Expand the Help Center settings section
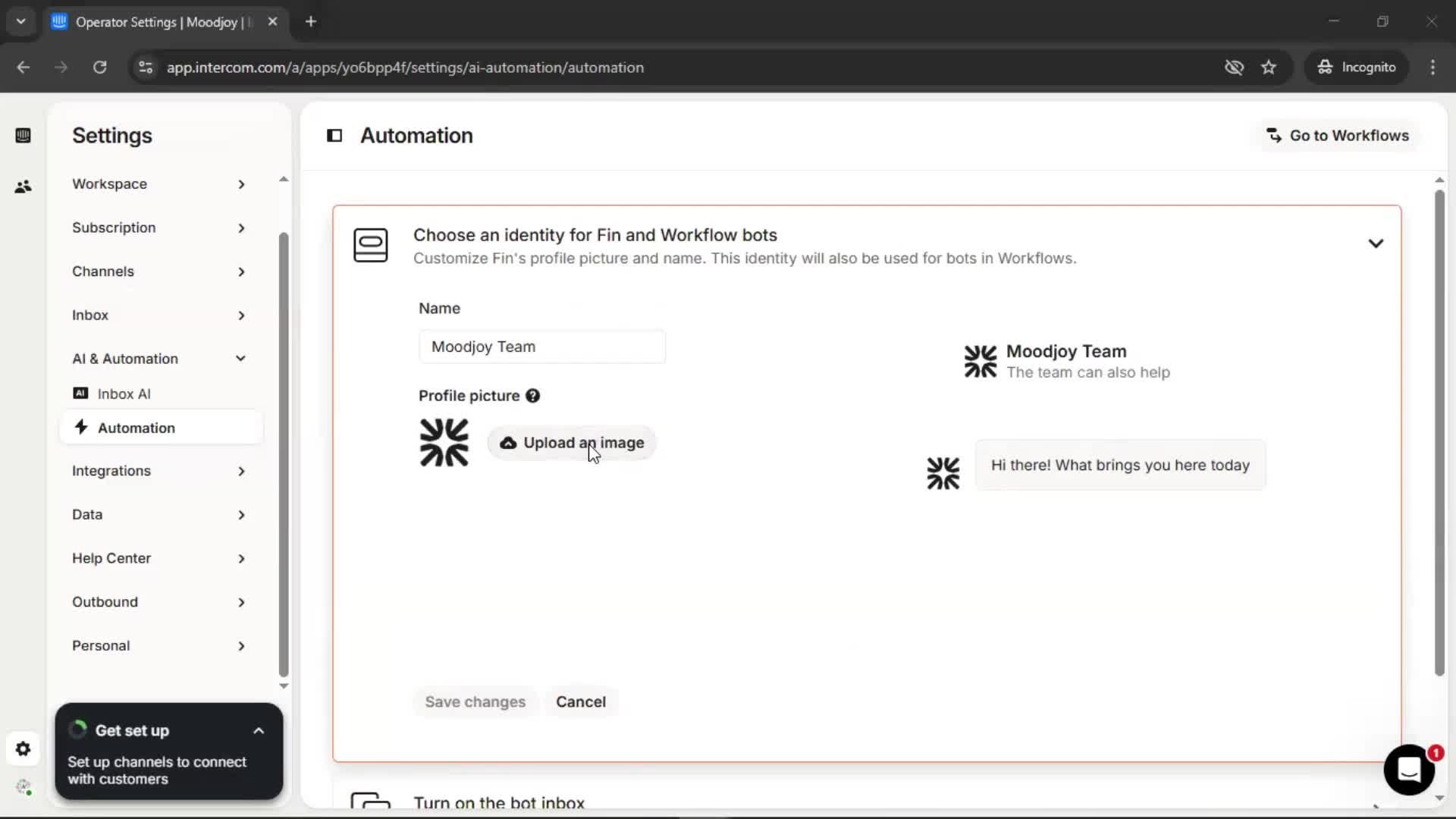1456x819 pixels. pyautogui.click(x=159, y=559)
